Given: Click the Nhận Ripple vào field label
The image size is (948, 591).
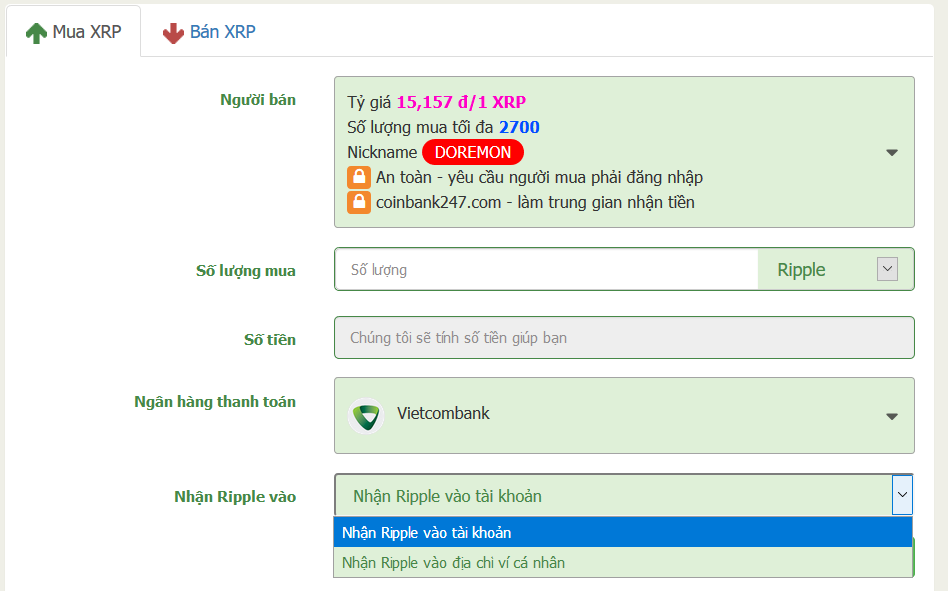Looking at the screenshot, I should click(x=235, y=497).
